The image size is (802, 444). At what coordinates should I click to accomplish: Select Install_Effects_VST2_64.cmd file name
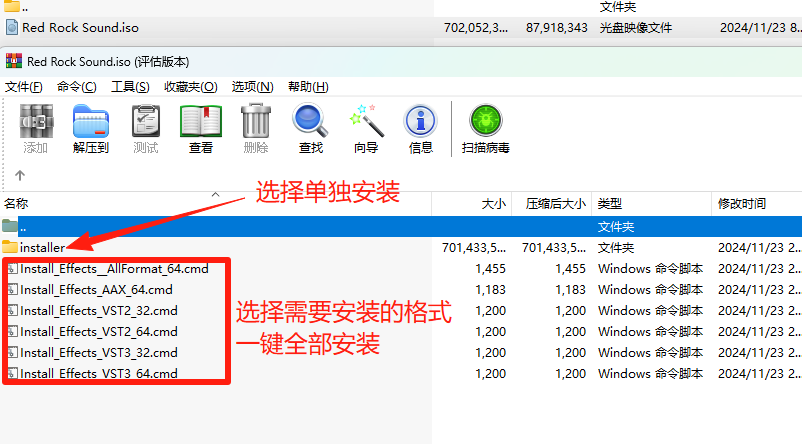click(99, 331)
